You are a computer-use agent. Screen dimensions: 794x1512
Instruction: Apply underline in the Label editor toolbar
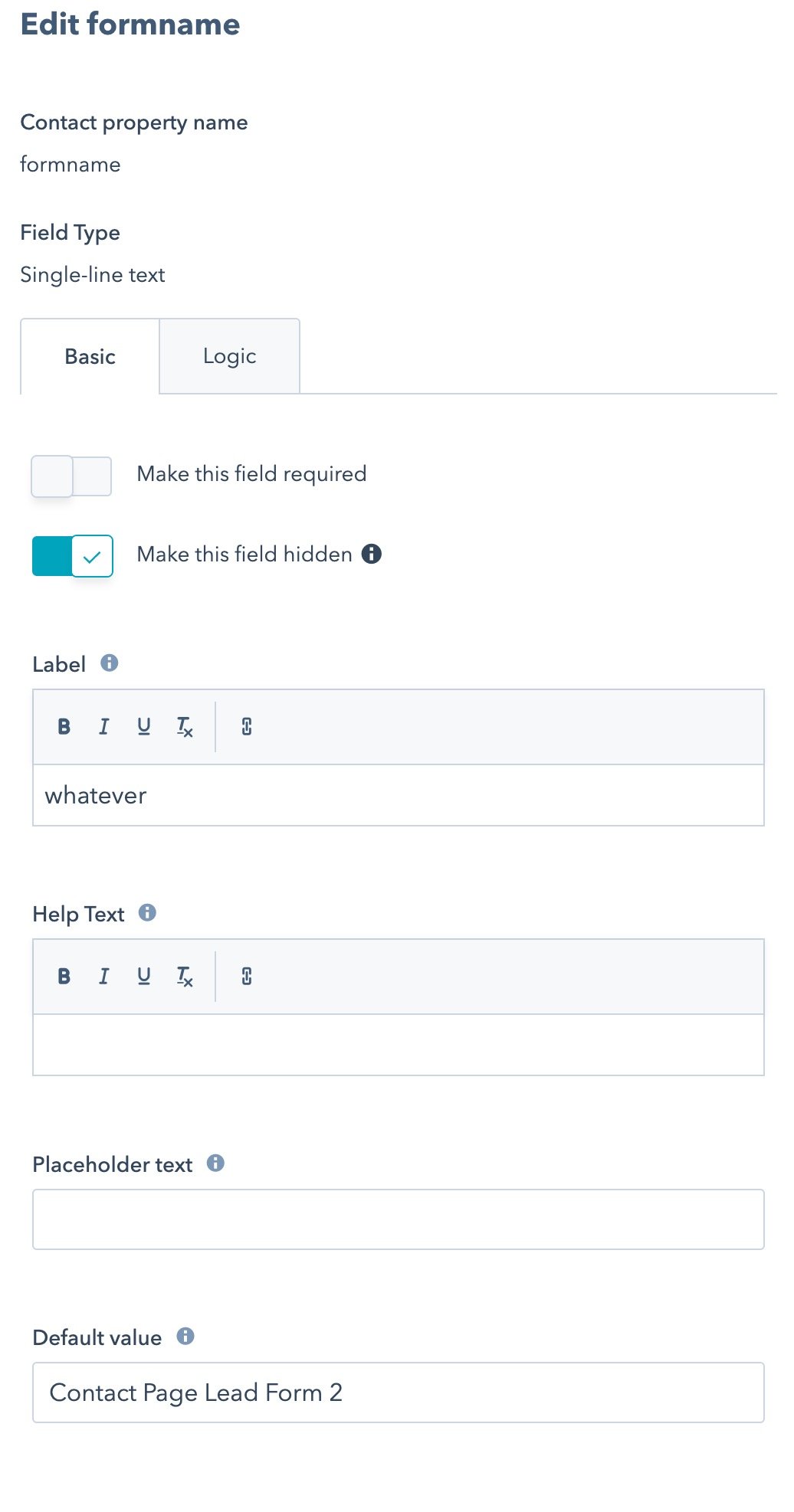(144, 727)
